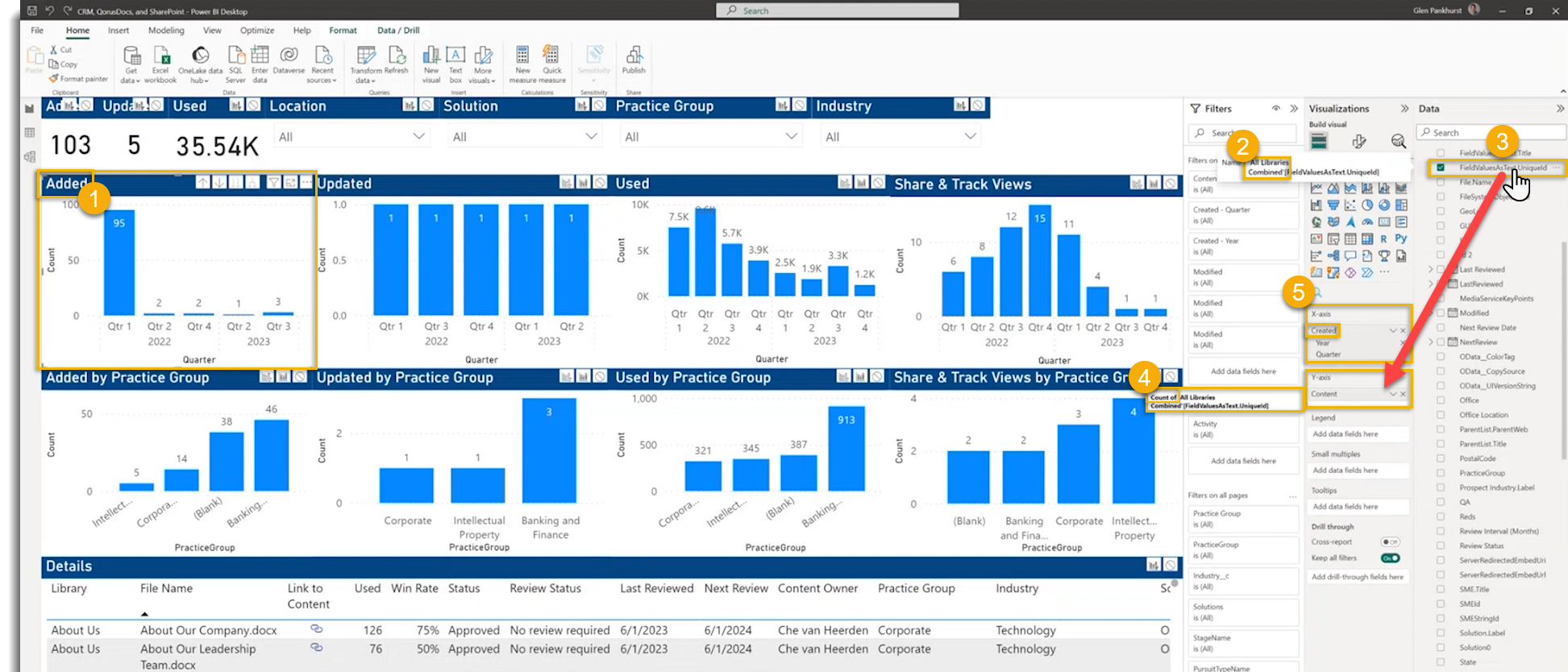Viewport: 1568px width, 672px height.
Task: Turn off the Keep all filters switch
Action: point(1390,558)
